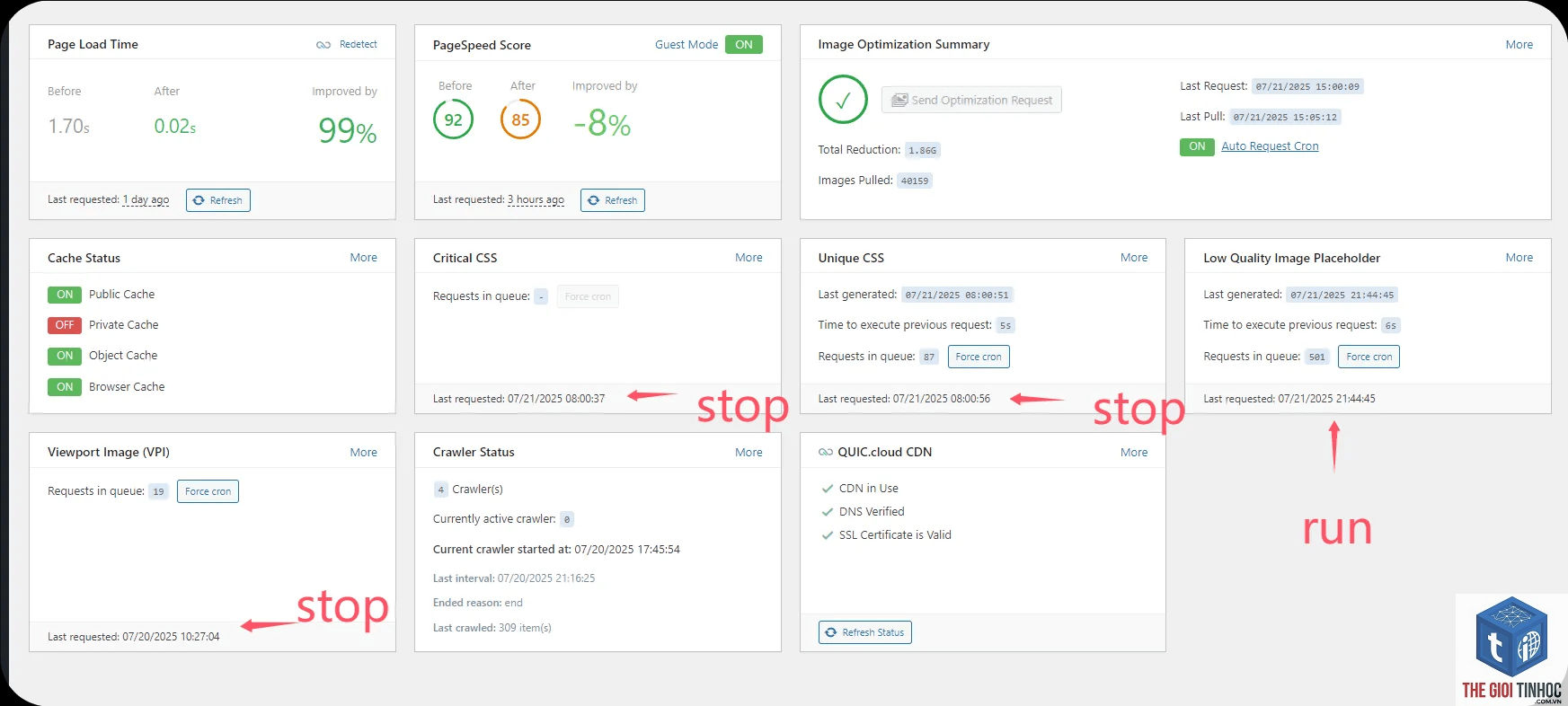Open More in Low Quality Image Placeholder
This screenshot has height=706, width=1568.
(1519, 258)
